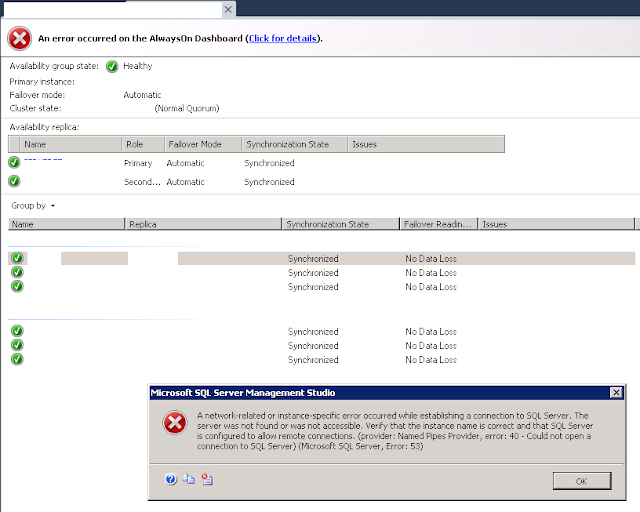The width and height of the screenshot is (640, 512).
Task: Sort replicas by Role column header
Action: pos(143,144)
